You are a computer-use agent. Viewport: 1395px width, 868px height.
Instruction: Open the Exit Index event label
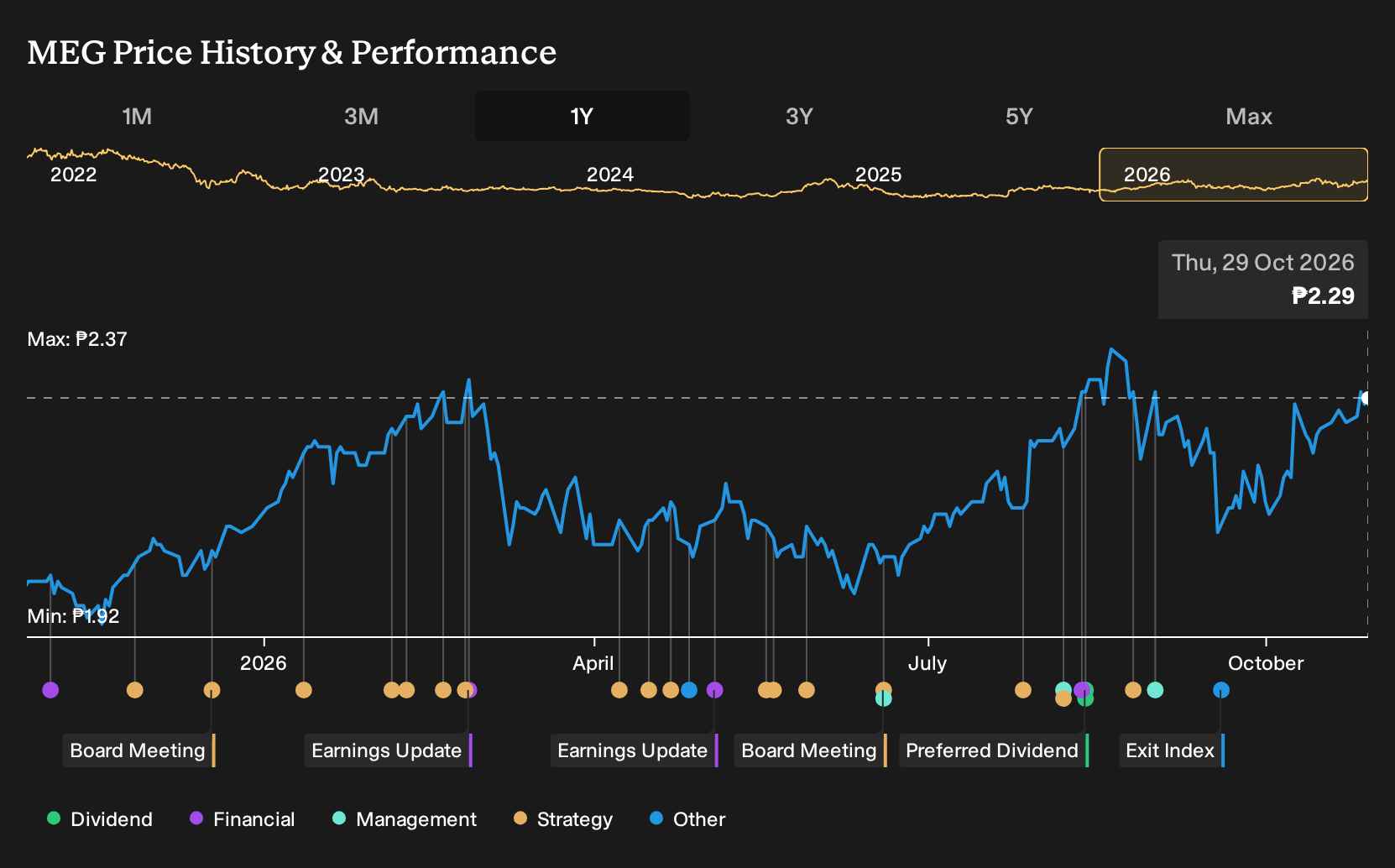pyautogui.click(x=1172, y=750)
